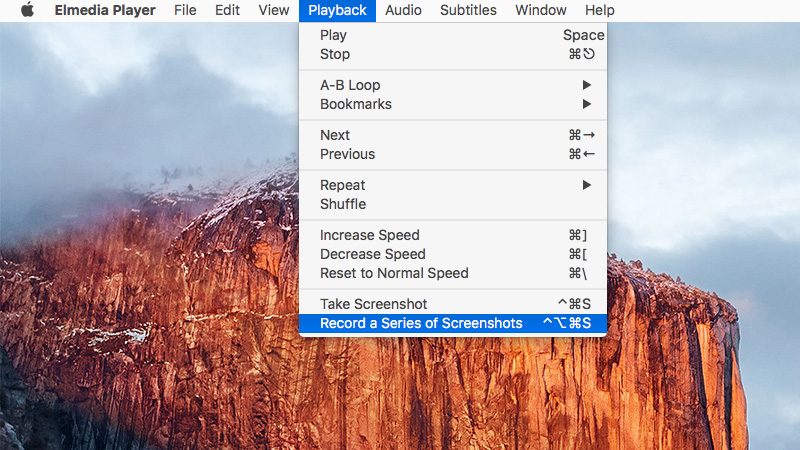Choose Reset to Normal Speed
The height and width of the screenshot is (450, 800).
(x=453, y=273)
